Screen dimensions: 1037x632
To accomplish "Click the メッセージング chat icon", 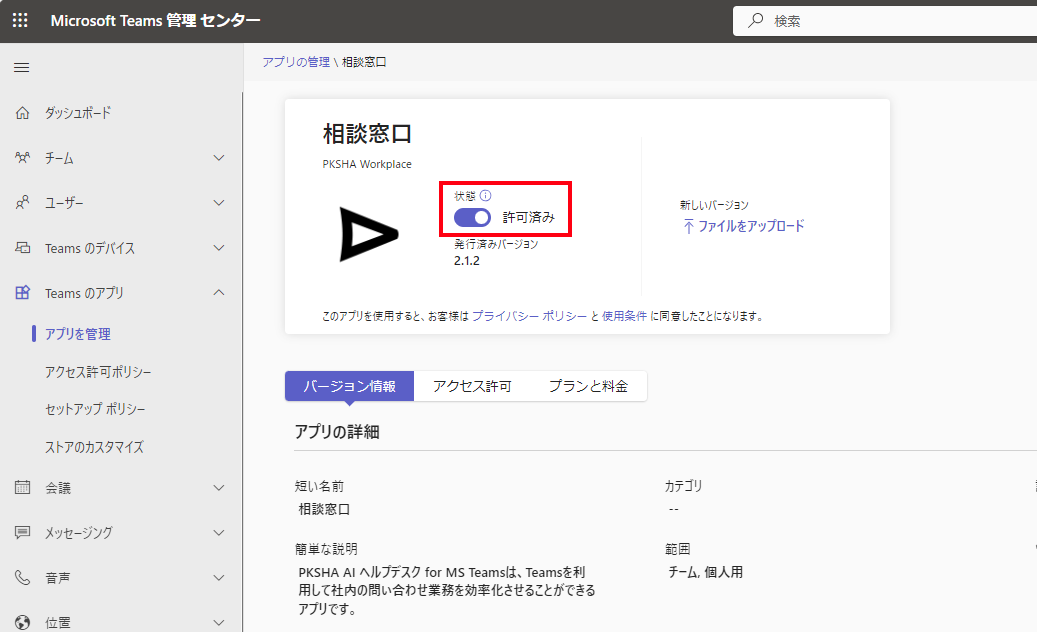I will pyautogui.click(x=22, y=533).
